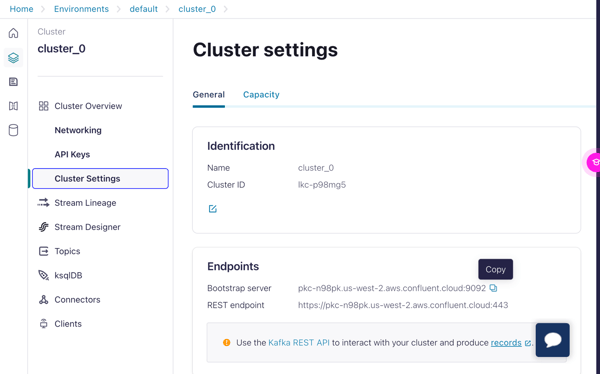Open Stream Designer page
This screenshot has height=374, width=600.
[87, 227]
